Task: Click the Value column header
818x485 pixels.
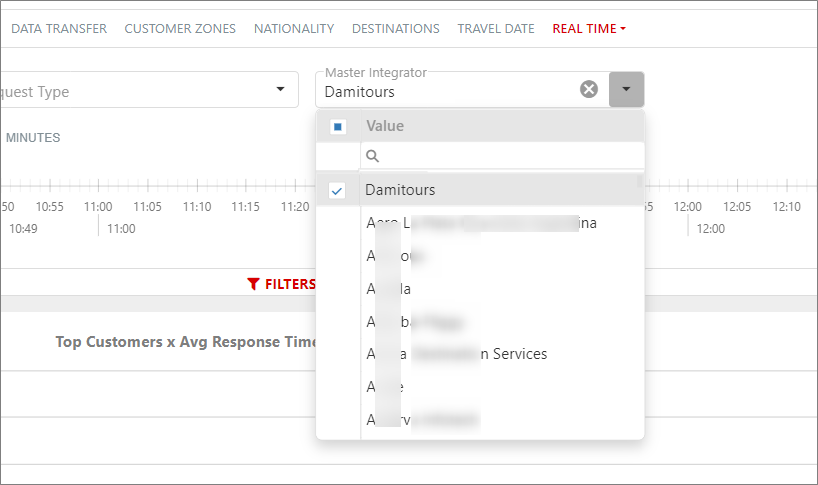Action: (385, 127)
